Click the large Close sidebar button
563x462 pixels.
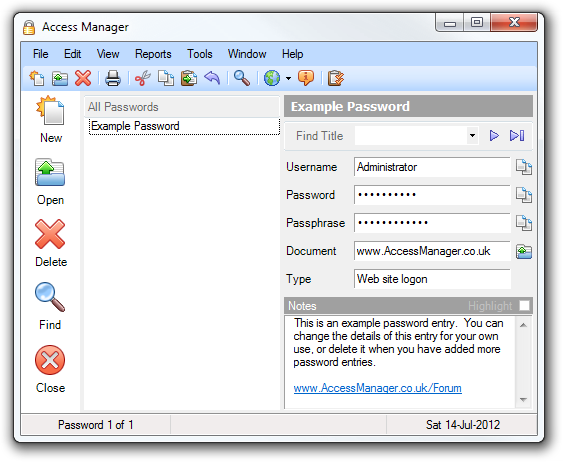(50, 370)
